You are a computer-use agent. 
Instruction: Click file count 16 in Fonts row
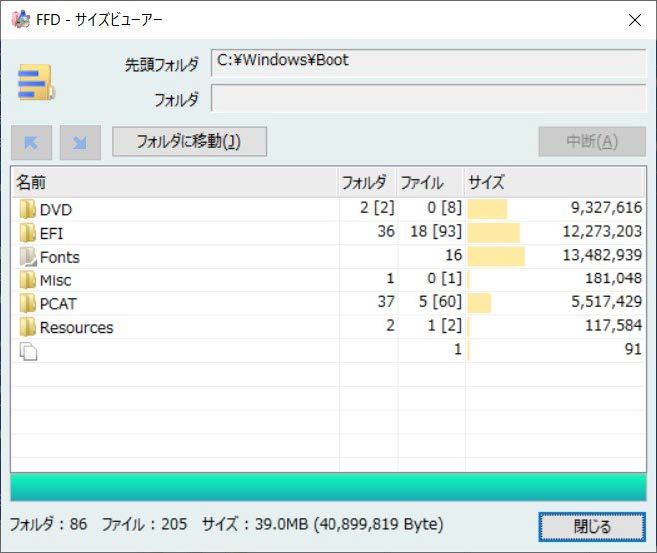tap(454, 255)
